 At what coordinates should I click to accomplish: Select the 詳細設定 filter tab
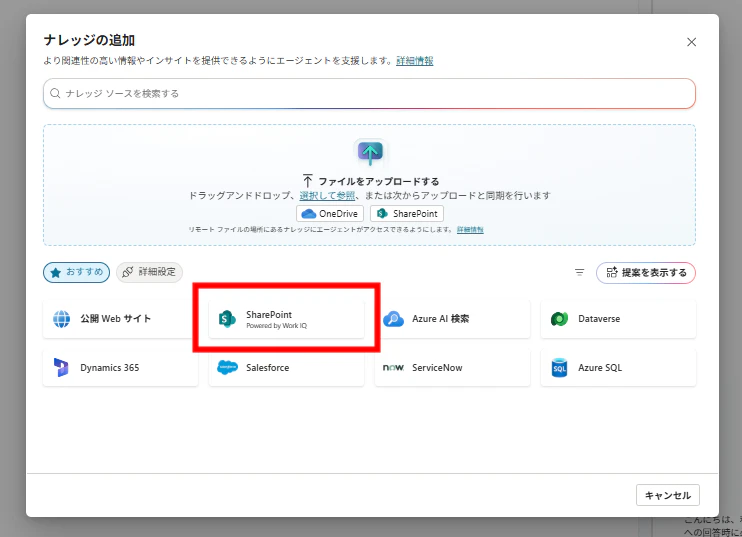(149, 272)
